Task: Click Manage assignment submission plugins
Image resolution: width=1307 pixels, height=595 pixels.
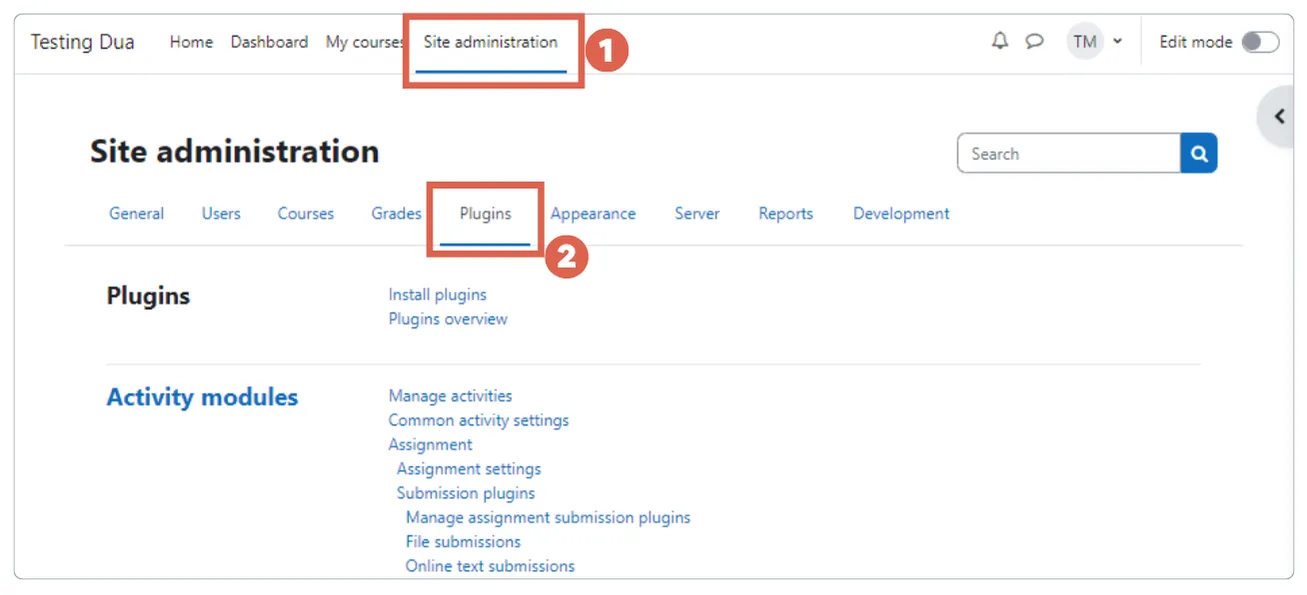Action: pos(547,517)
